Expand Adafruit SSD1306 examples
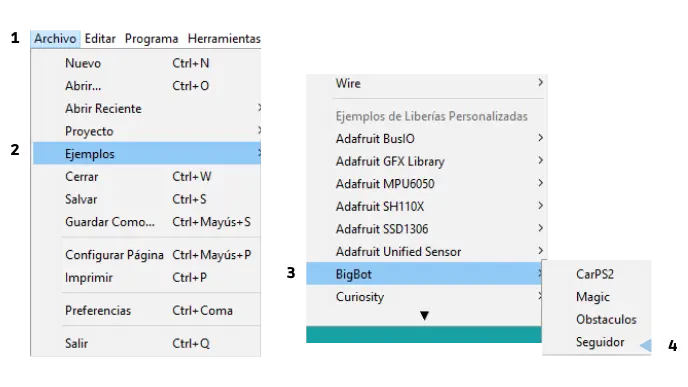 (x=426, y=229)
